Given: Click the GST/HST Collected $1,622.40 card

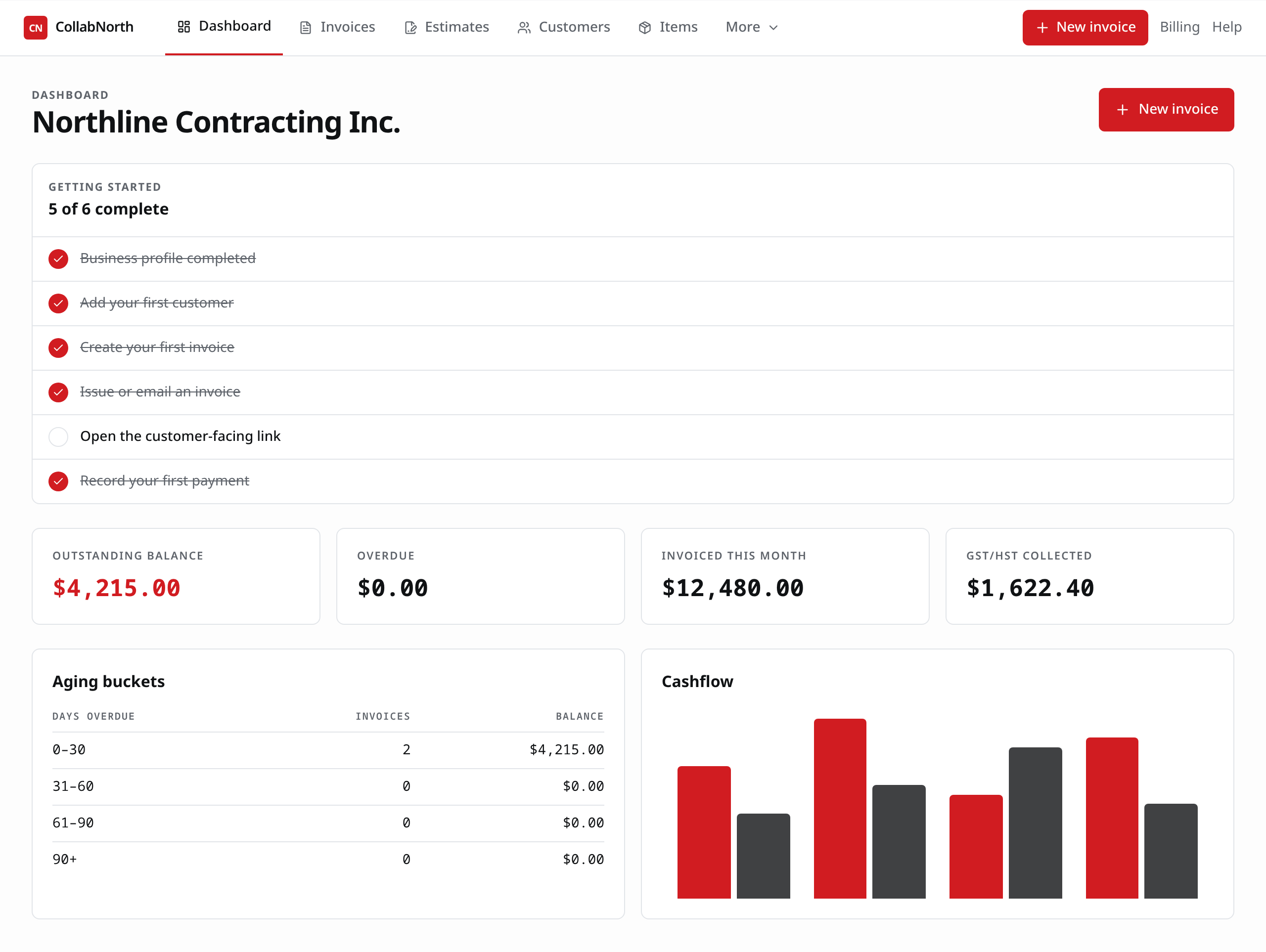Looking at the screenshot, I should 1090,576.
